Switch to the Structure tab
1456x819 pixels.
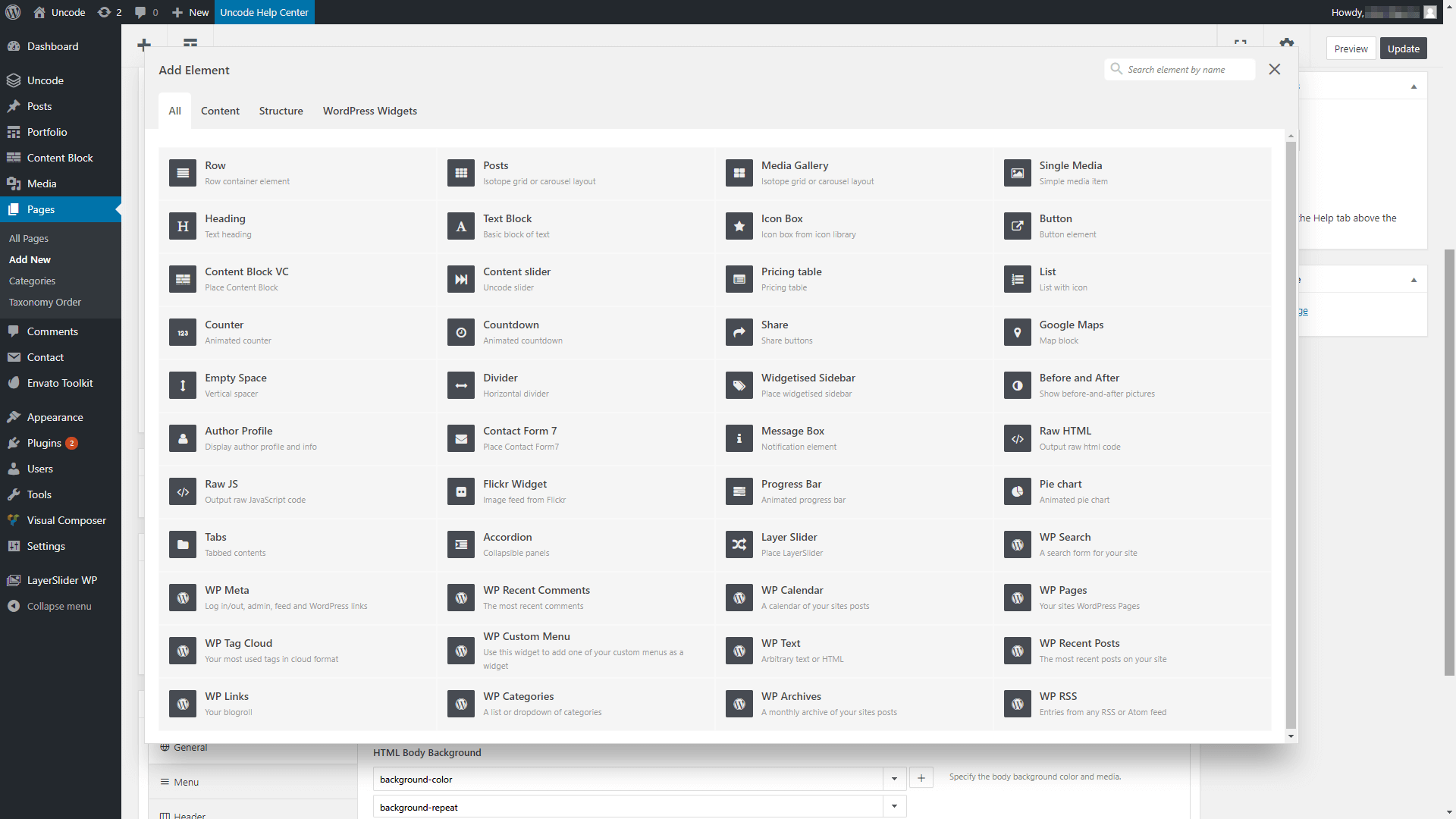[x=281, y=111]
